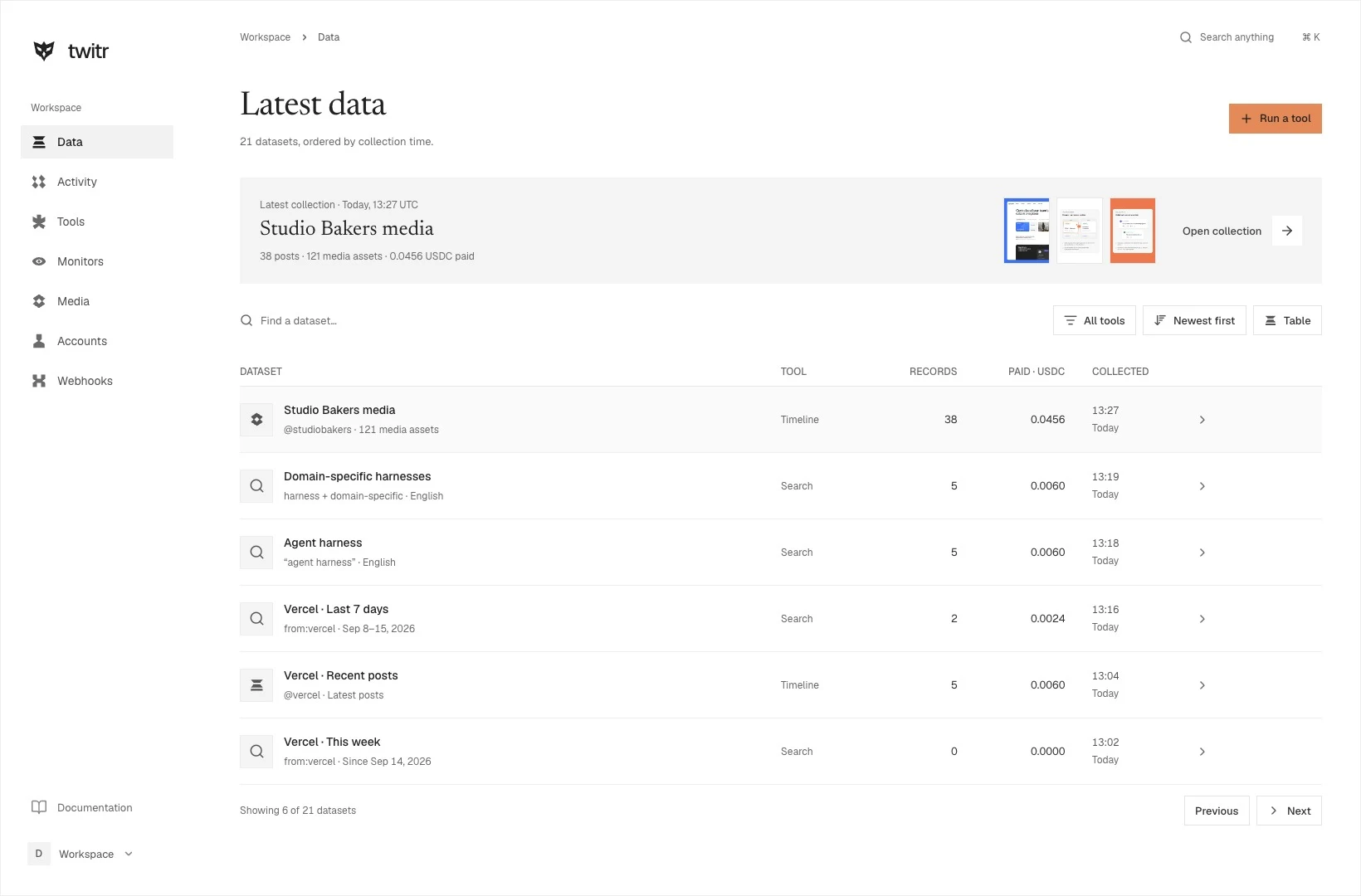Viewport: 1361px width, 896px height.
Task: Select Monitors in the sidebar
Action: tap(97, 261)
